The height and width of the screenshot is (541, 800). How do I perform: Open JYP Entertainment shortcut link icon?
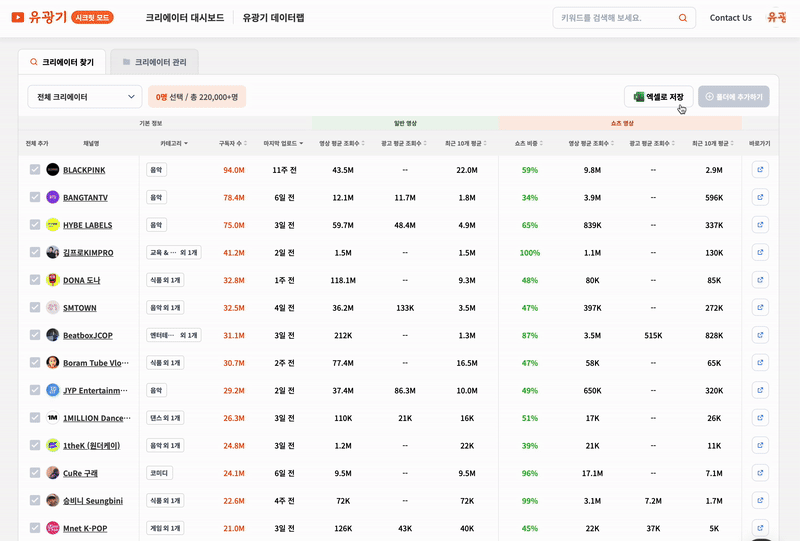760,390
